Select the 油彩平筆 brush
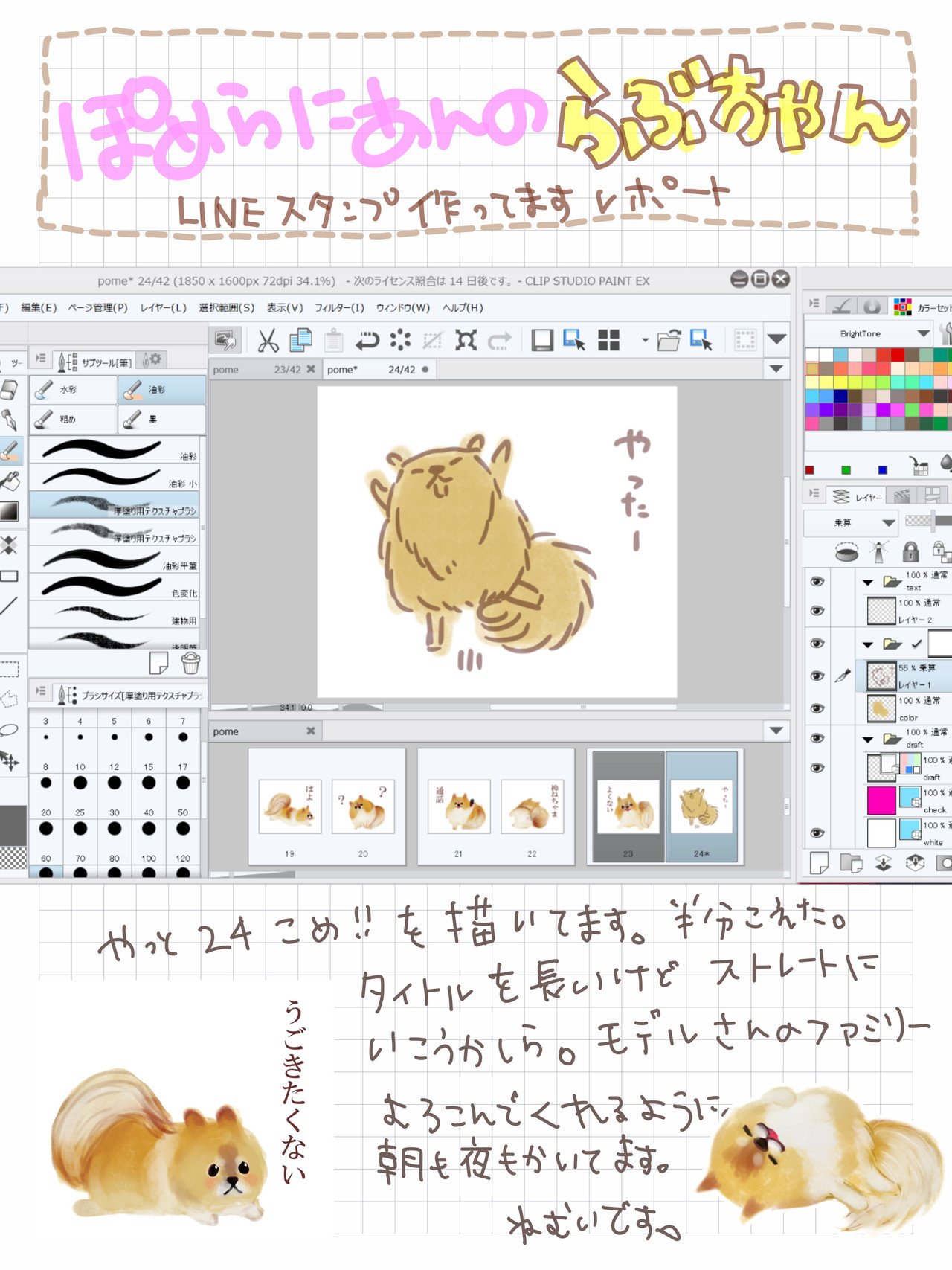 tap(115, 559)
